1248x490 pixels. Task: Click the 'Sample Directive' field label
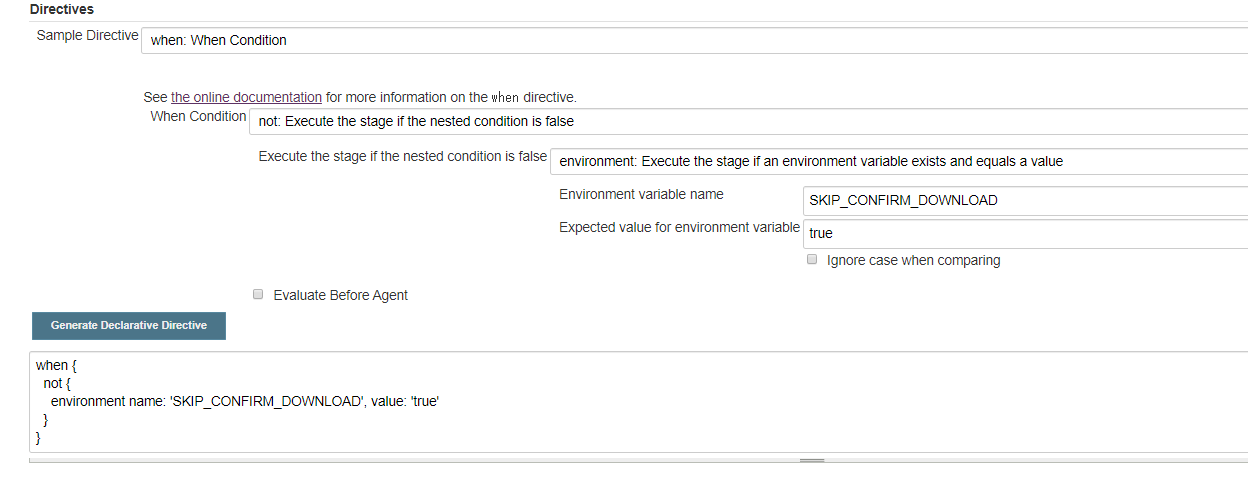87,35
